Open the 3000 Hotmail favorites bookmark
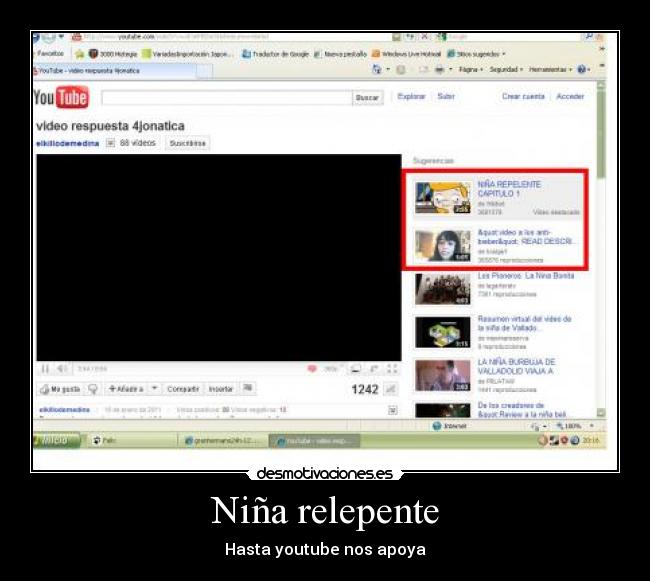The image size is (650, 581). coord(113,54)
